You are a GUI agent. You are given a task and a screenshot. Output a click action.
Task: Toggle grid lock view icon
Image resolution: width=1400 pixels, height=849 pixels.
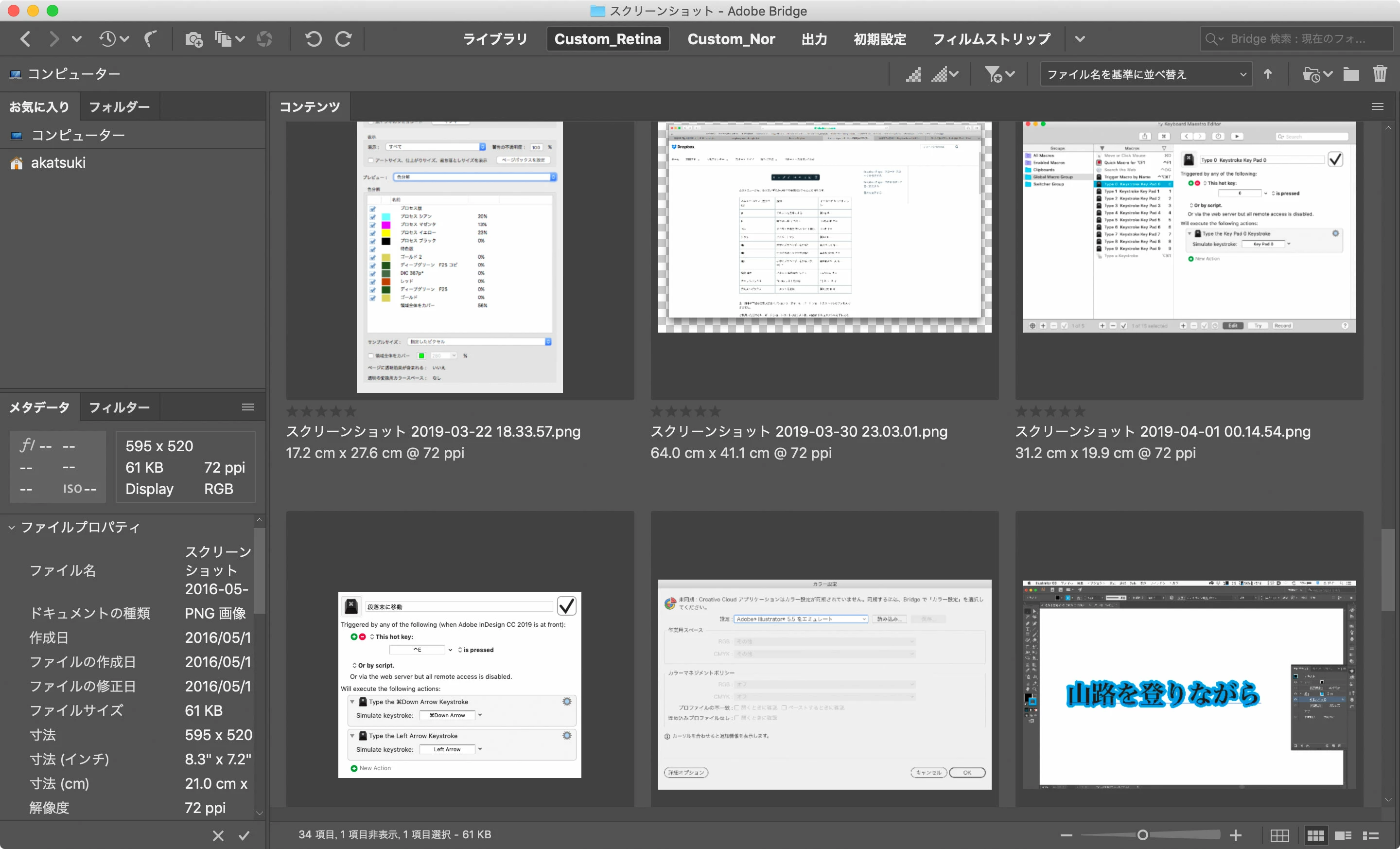point(1279,835)
